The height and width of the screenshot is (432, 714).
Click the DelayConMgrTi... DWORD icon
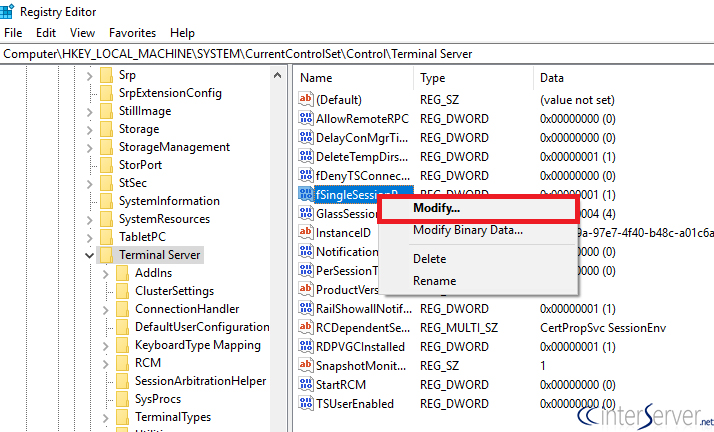[306, 137]
